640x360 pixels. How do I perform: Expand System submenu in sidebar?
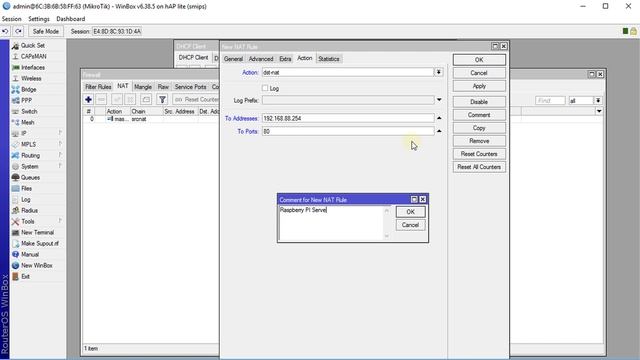[37, 167]
